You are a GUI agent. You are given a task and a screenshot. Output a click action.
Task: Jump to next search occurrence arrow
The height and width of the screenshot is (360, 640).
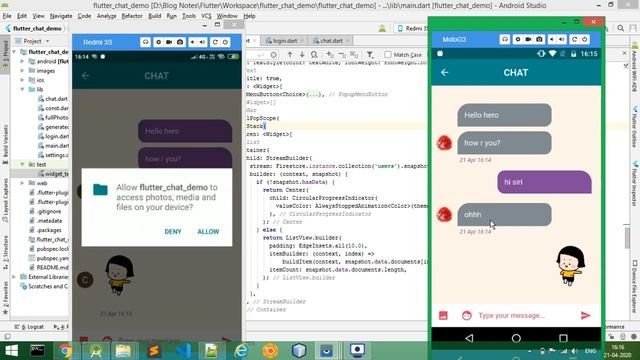pos(302,54)
